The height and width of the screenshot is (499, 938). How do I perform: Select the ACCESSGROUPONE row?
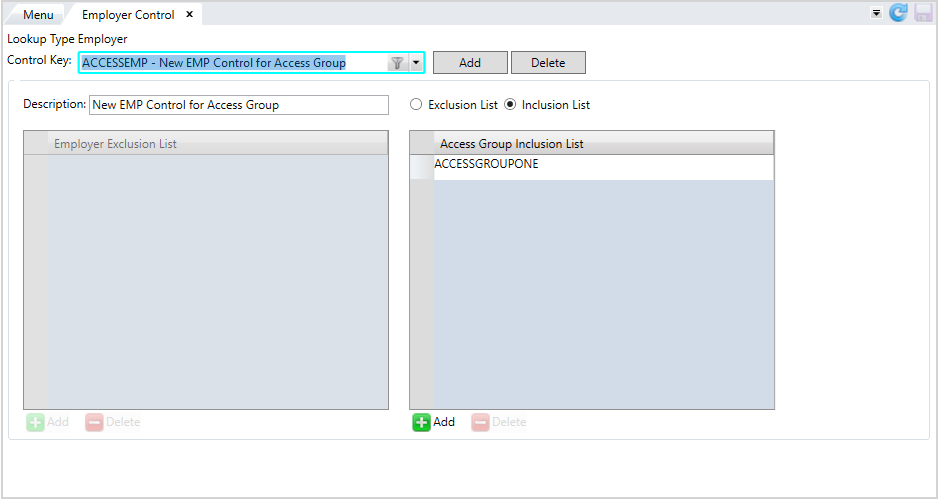coord(600,165)
